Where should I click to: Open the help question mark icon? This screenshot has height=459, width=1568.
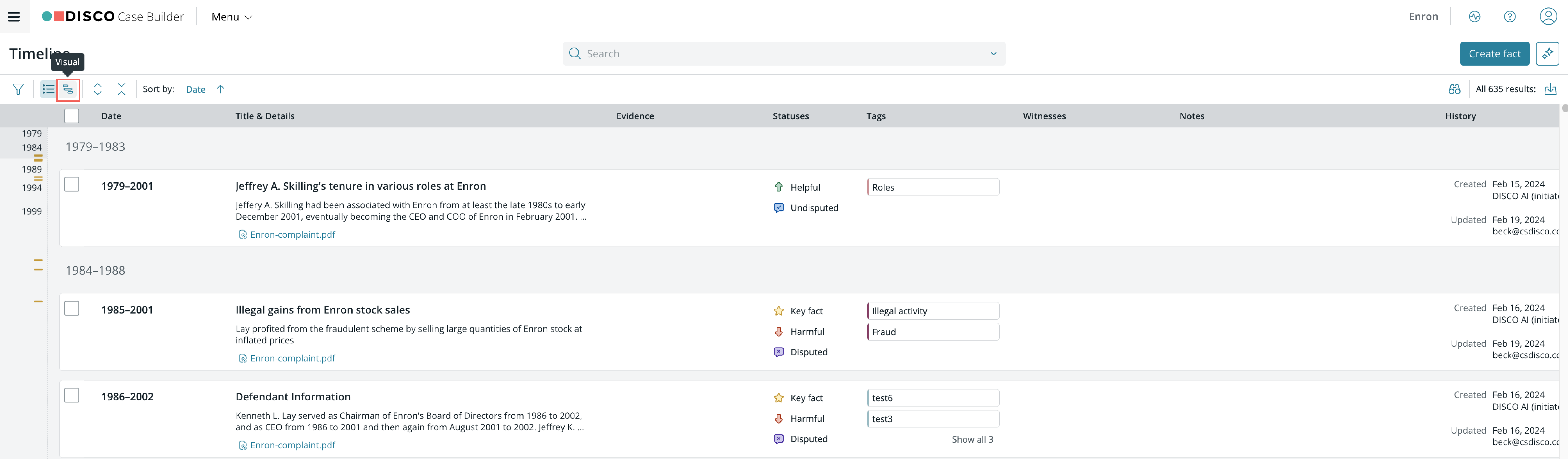(1510, 16)
